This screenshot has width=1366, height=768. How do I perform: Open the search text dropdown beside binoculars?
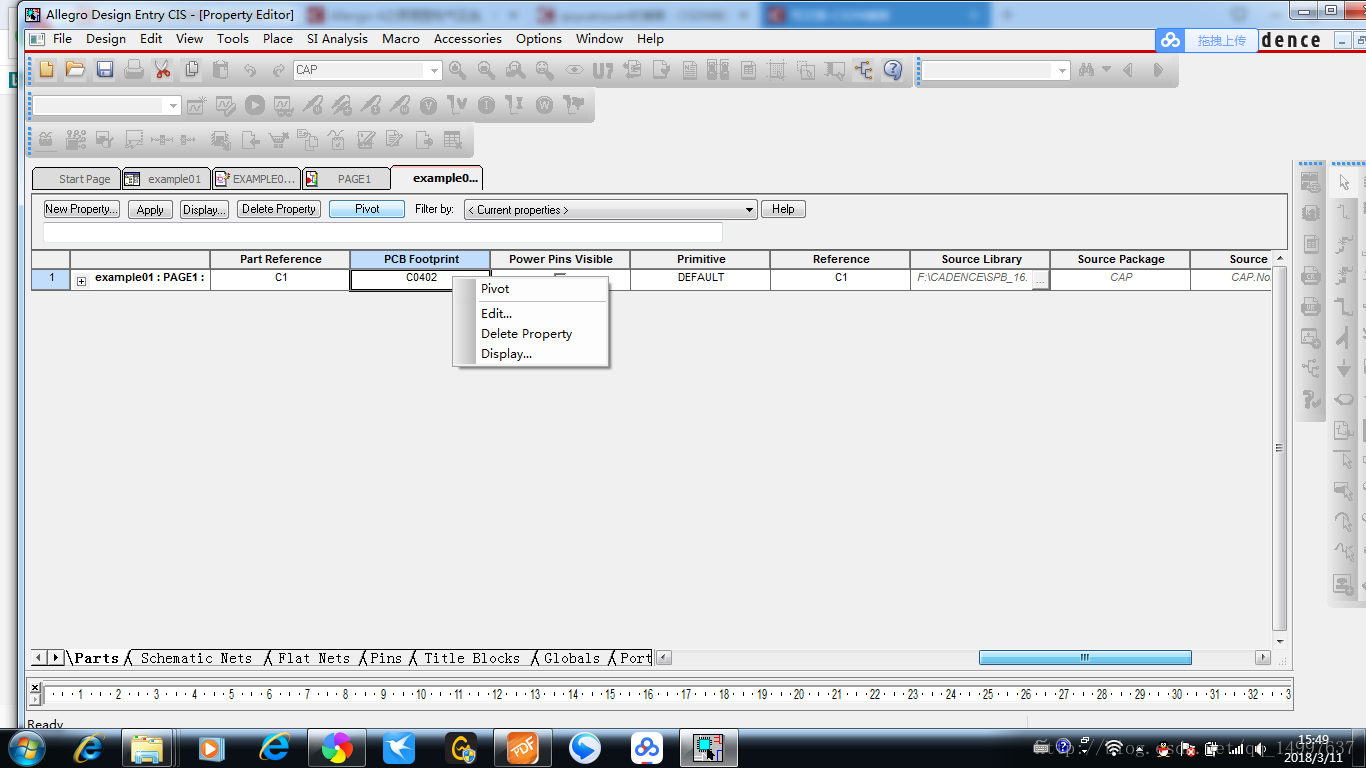[1061, 71]
